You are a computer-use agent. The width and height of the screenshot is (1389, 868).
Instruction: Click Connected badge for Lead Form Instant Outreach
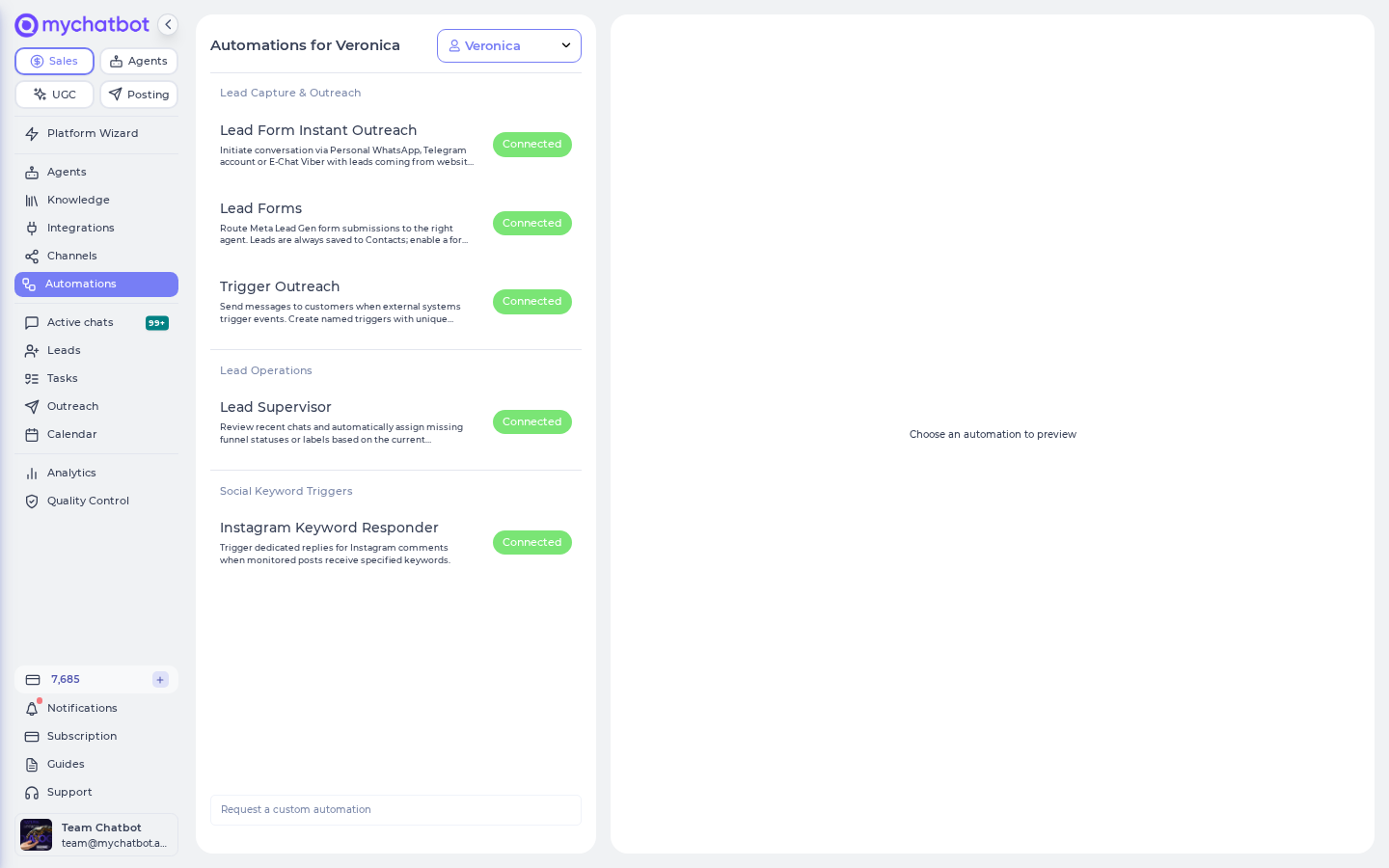(532, 145)
